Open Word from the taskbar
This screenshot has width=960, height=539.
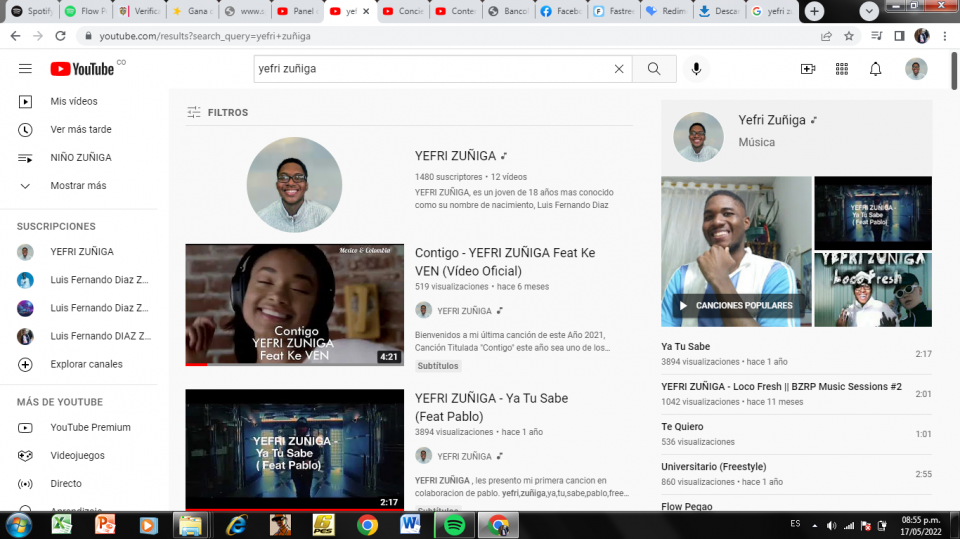(x=410, y=526)
